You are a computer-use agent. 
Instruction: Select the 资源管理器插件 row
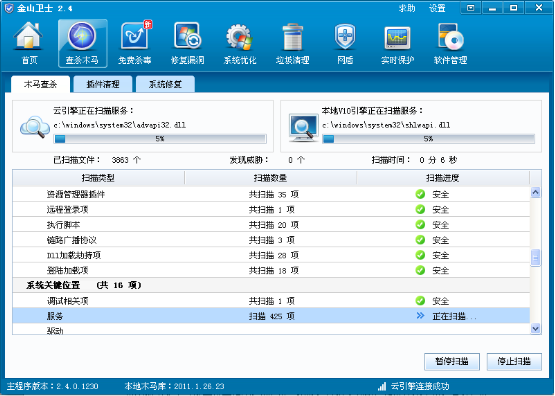pyautogui.click(x=271, y=194)
